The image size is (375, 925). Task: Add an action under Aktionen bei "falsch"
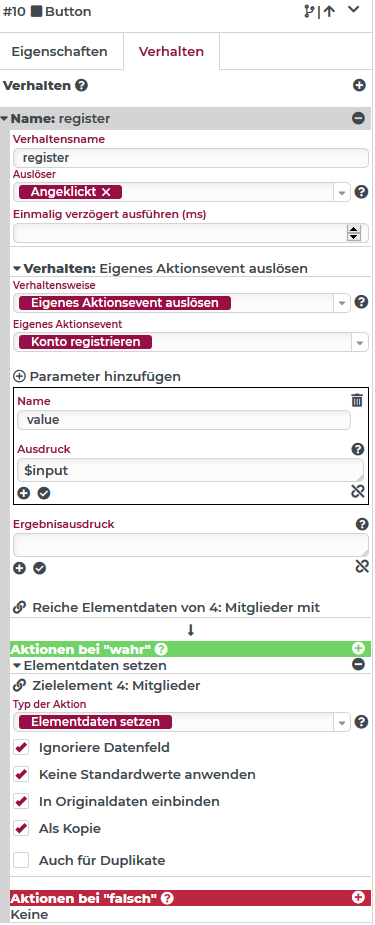[x=358, y=897]
